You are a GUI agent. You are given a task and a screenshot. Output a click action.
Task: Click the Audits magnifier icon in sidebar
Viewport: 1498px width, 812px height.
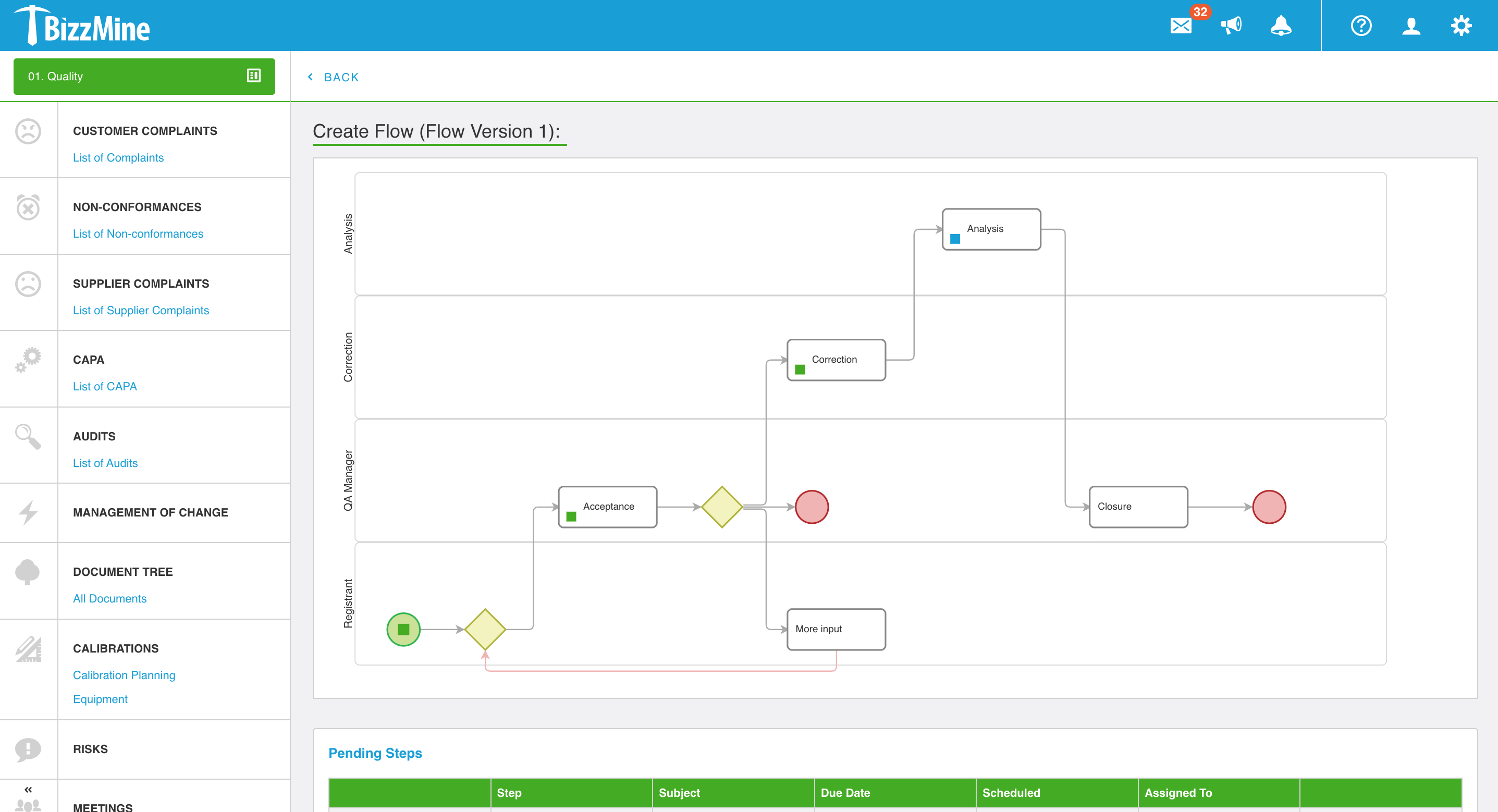(x=27, y=437)
